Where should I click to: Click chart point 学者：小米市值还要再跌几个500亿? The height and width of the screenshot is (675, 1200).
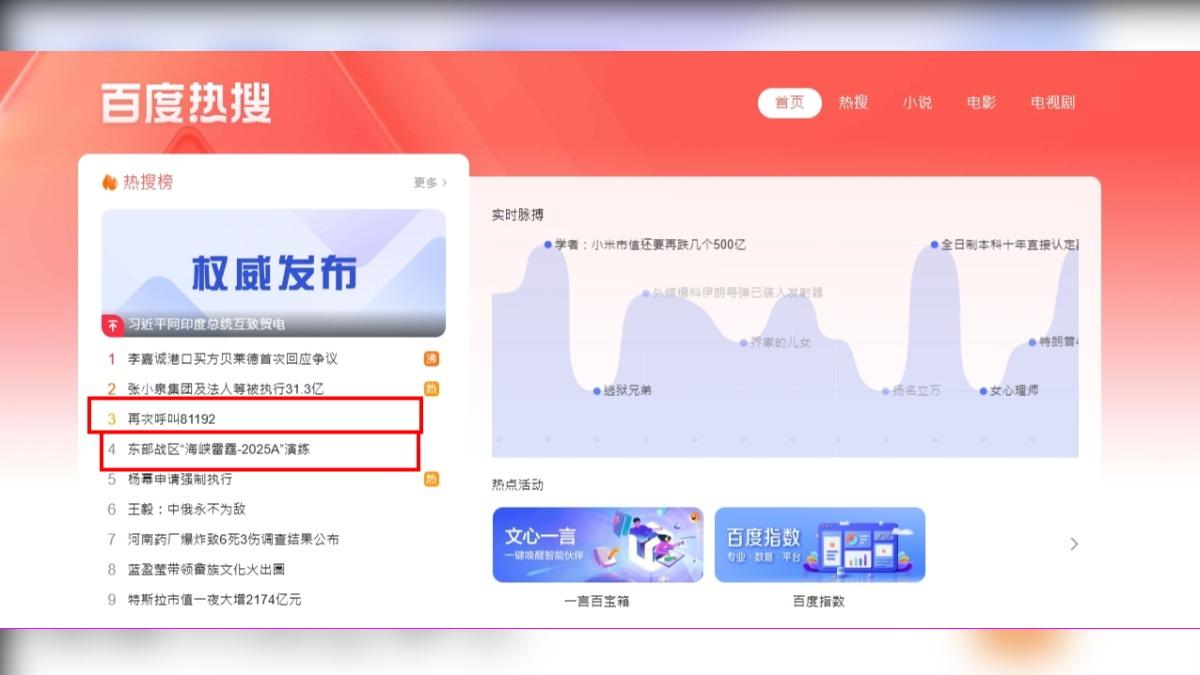548,244
